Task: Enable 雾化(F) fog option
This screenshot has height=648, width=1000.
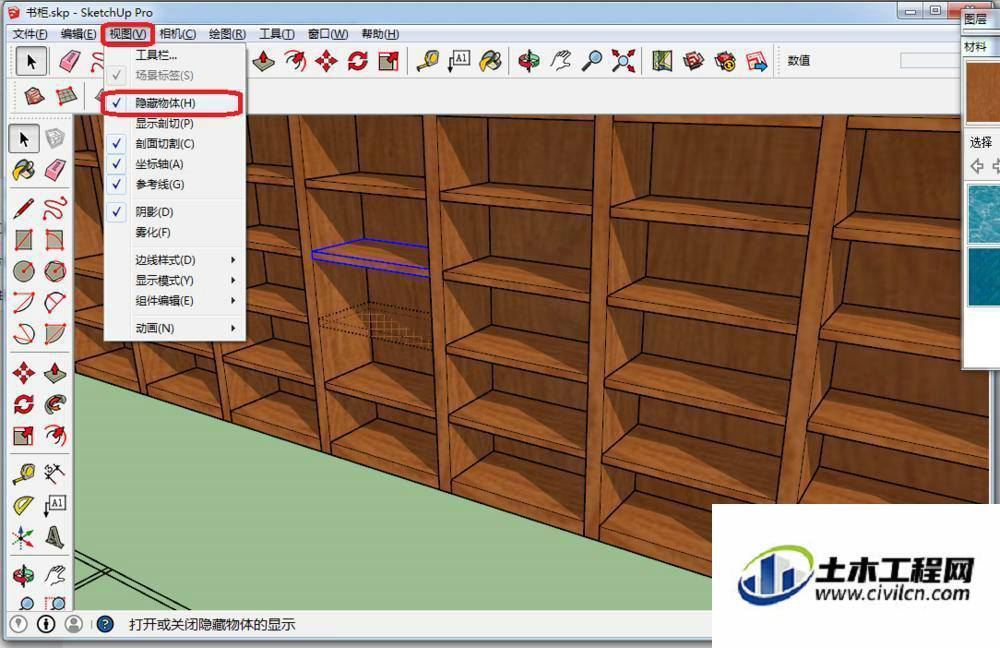Action: point(175,232)
